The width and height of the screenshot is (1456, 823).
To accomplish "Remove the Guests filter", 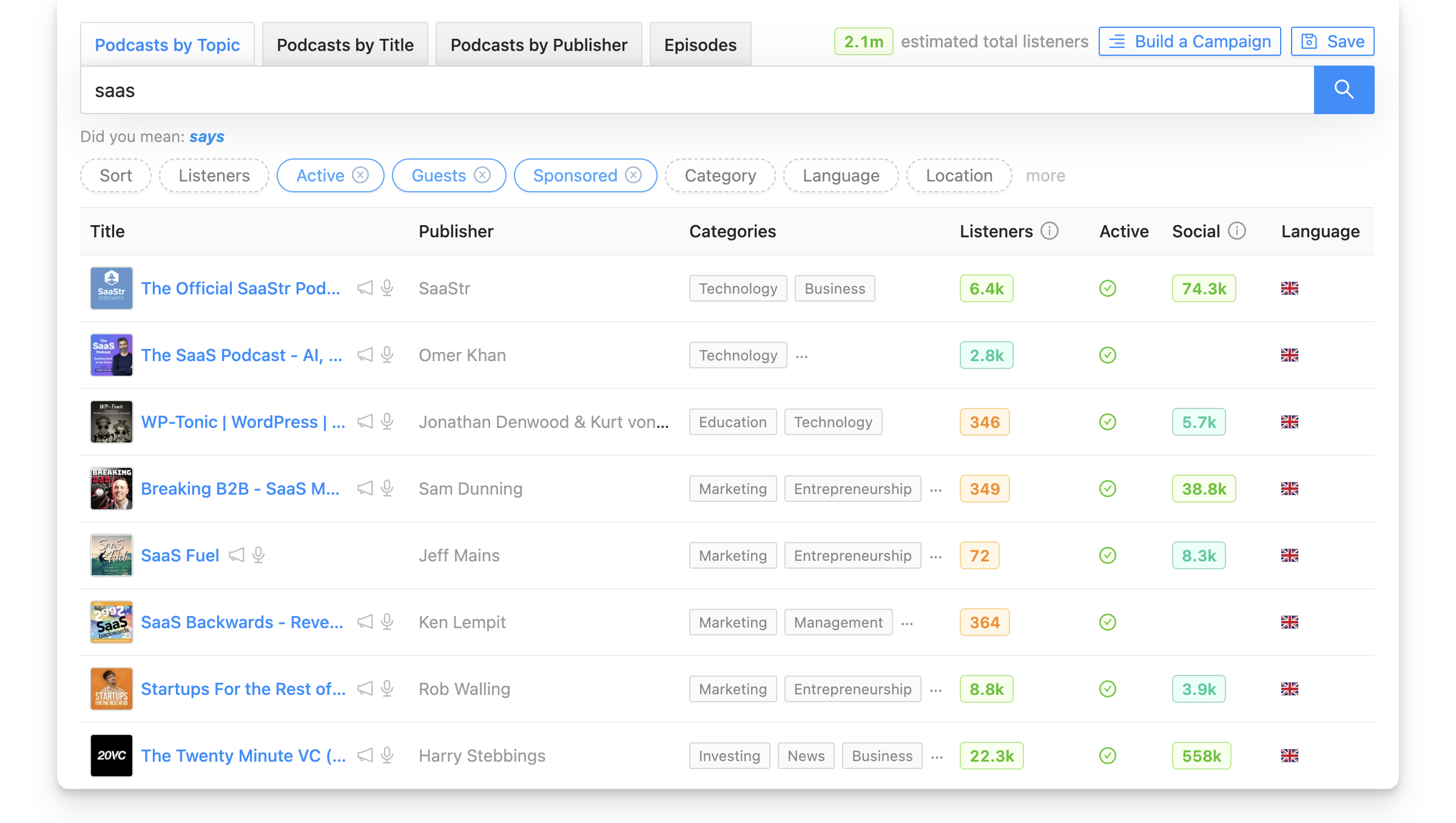I will coord(482,175).
